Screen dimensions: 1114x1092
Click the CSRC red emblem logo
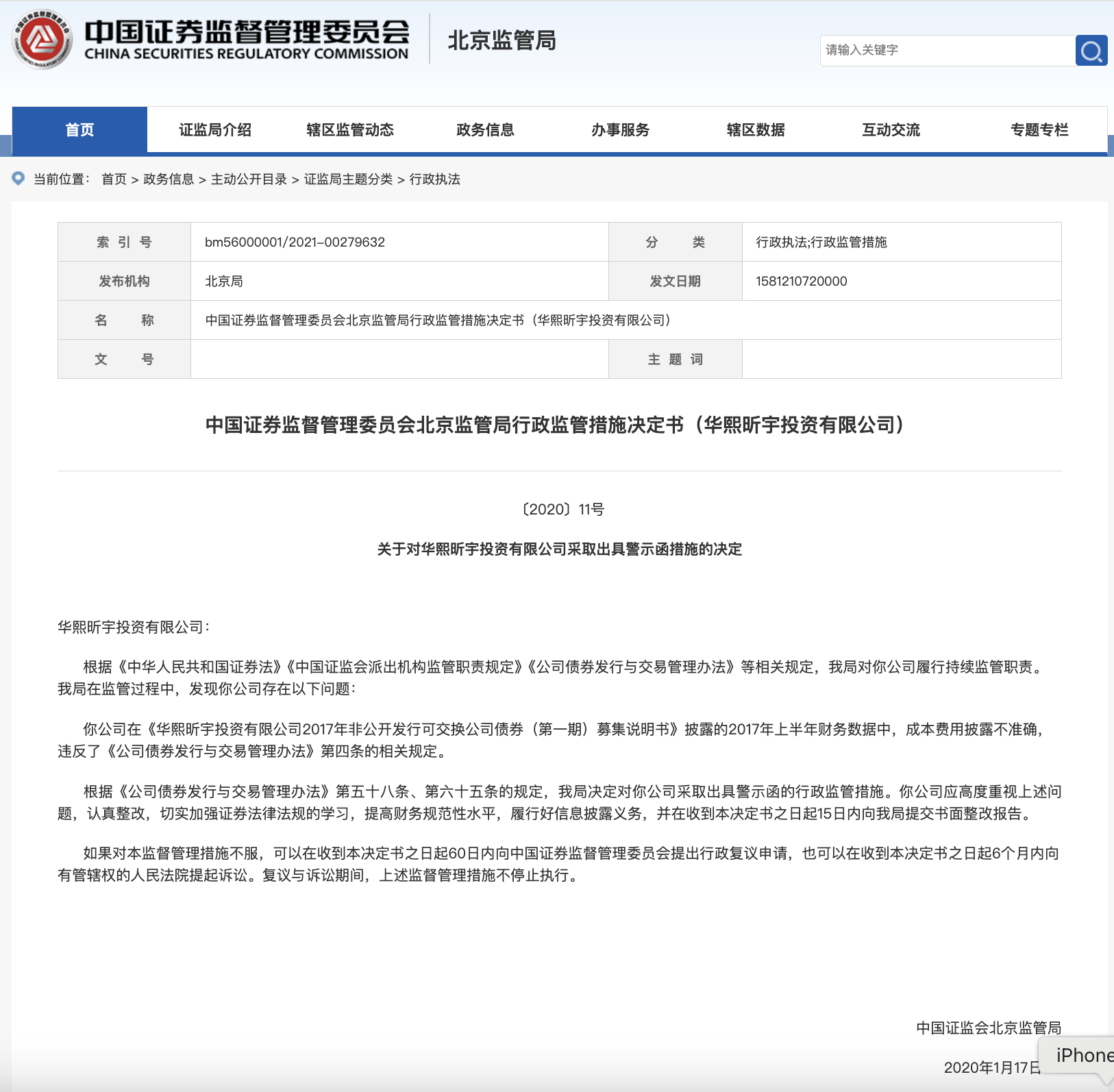point(42,40)
